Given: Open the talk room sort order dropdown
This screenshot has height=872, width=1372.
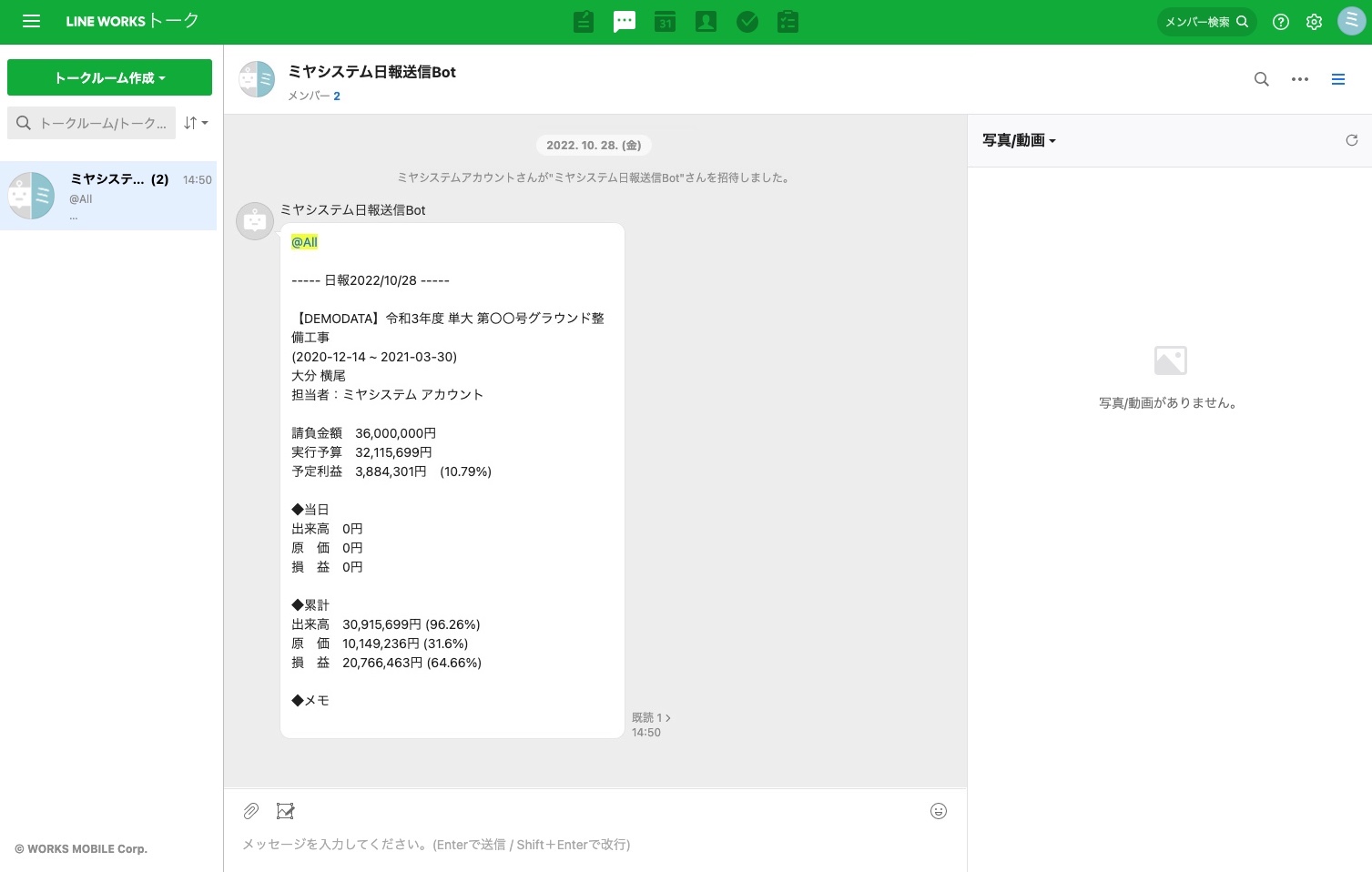Looking at the screenshot, I should point(196,123).
